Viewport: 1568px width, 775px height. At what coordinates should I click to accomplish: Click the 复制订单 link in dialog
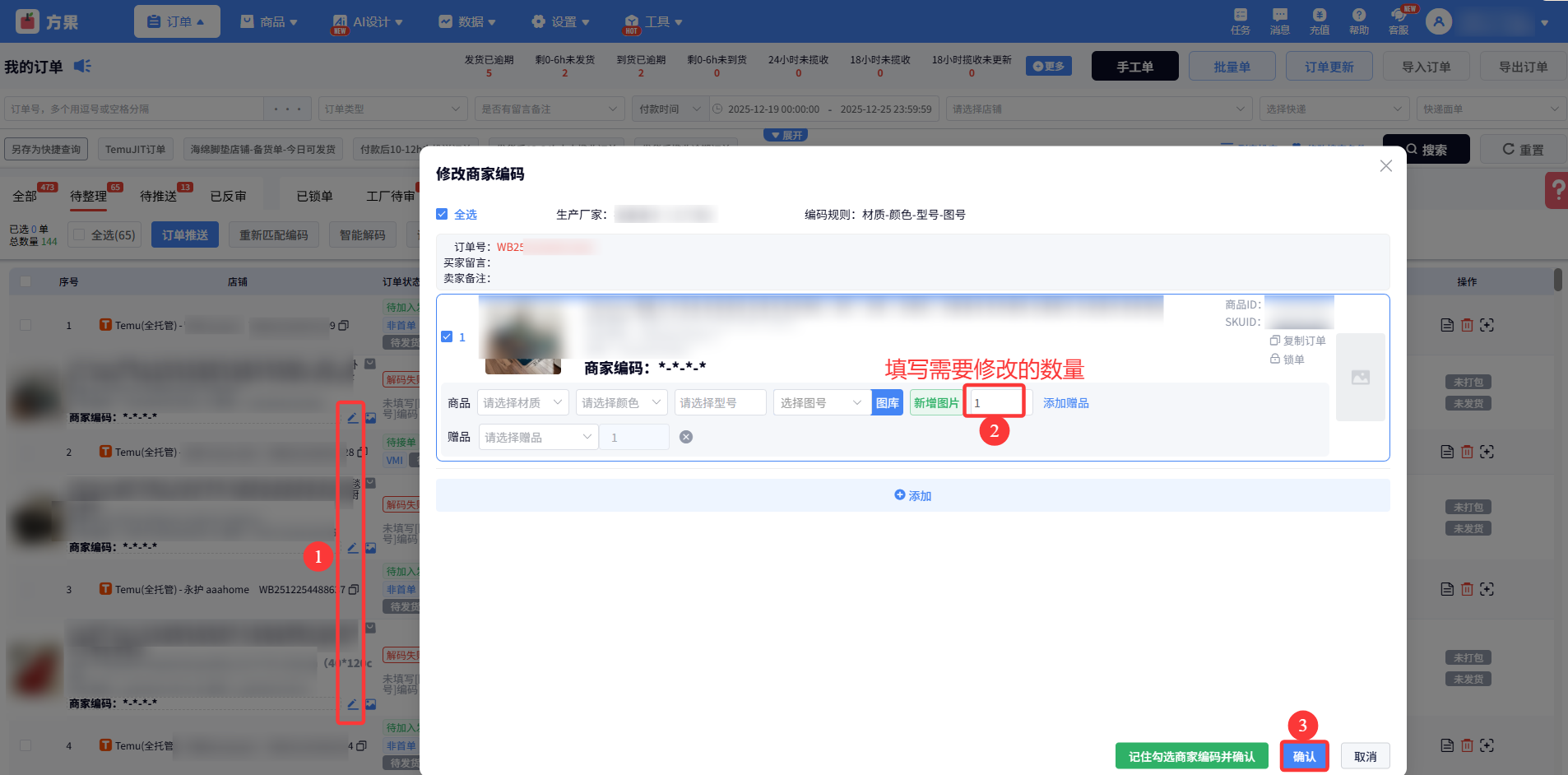coord(1298,341)
